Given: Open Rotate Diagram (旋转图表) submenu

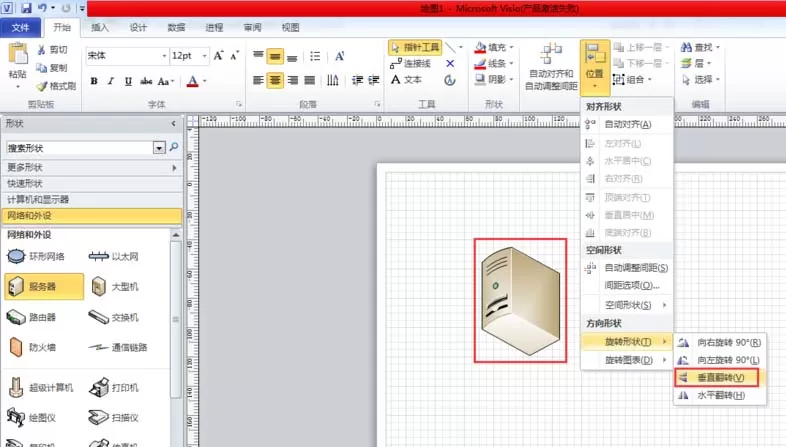Looking at the screenshot, I should [x=627, y=360].
